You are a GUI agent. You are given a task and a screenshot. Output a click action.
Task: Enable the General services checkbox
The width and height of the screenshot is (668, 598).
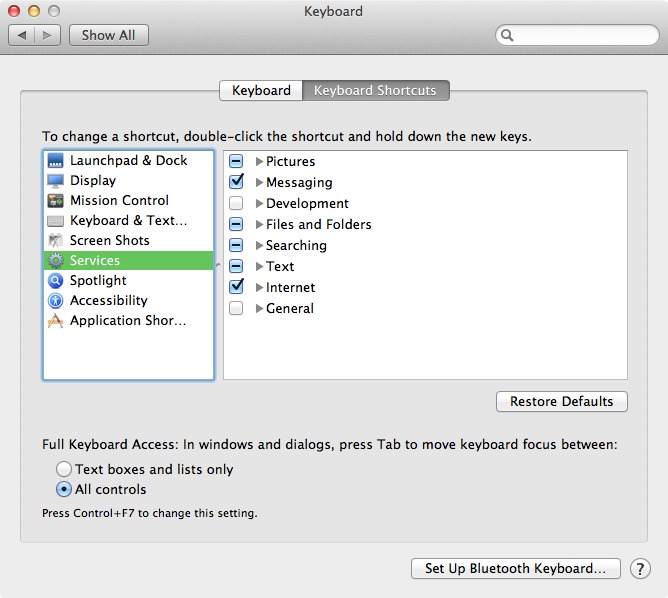(x=236, y=309)
